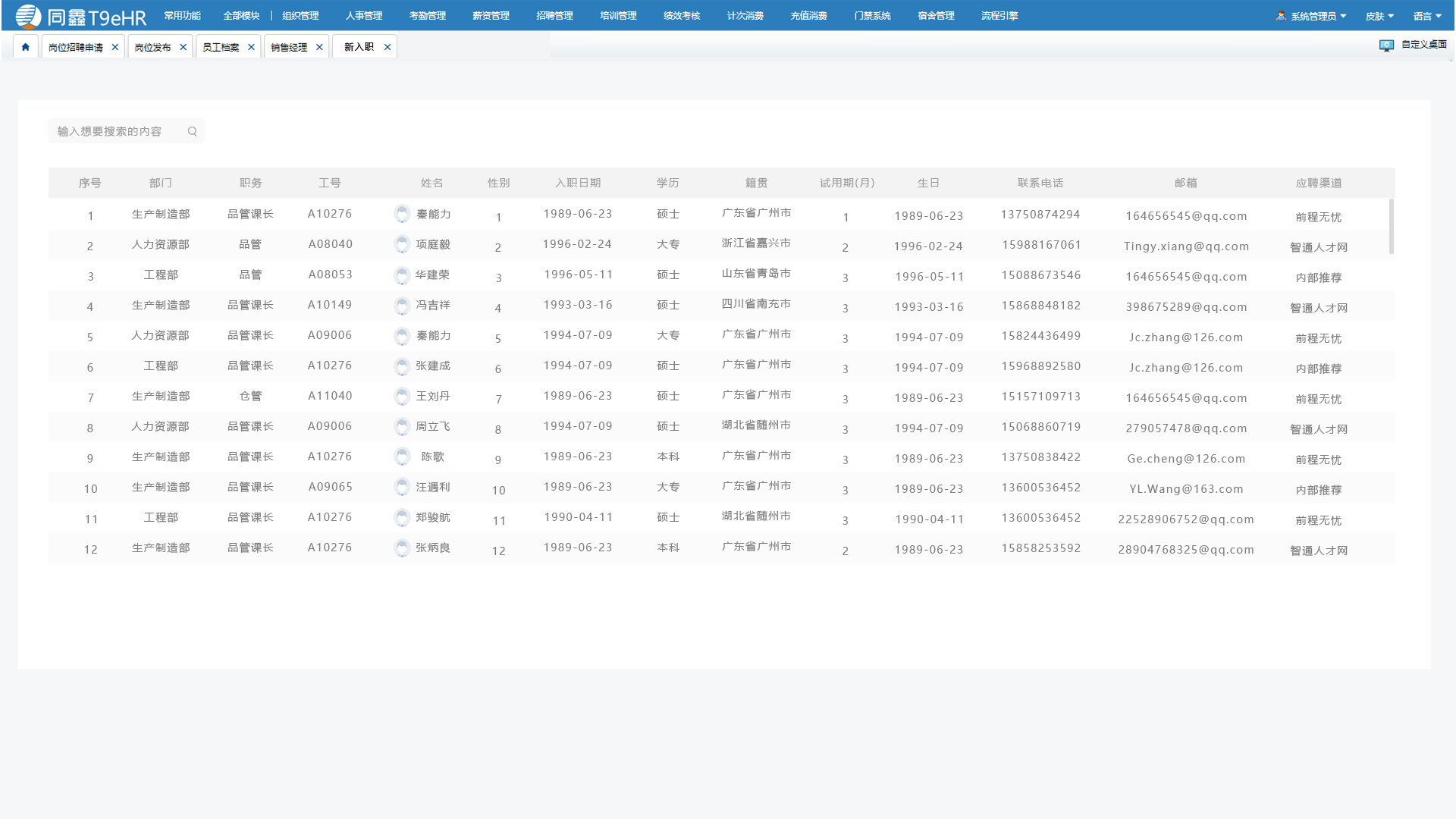The width and height of the screenshot is (1456, 819).
Task: Open the 薪资管理 menu
Action: 491,16
